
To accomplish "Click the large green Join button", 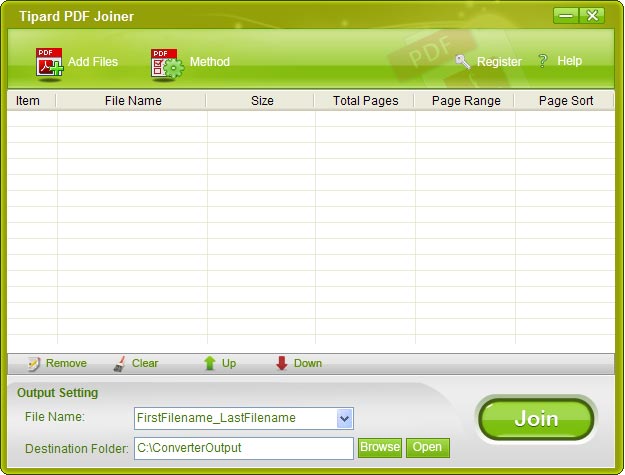I will (x=535, y=419).
